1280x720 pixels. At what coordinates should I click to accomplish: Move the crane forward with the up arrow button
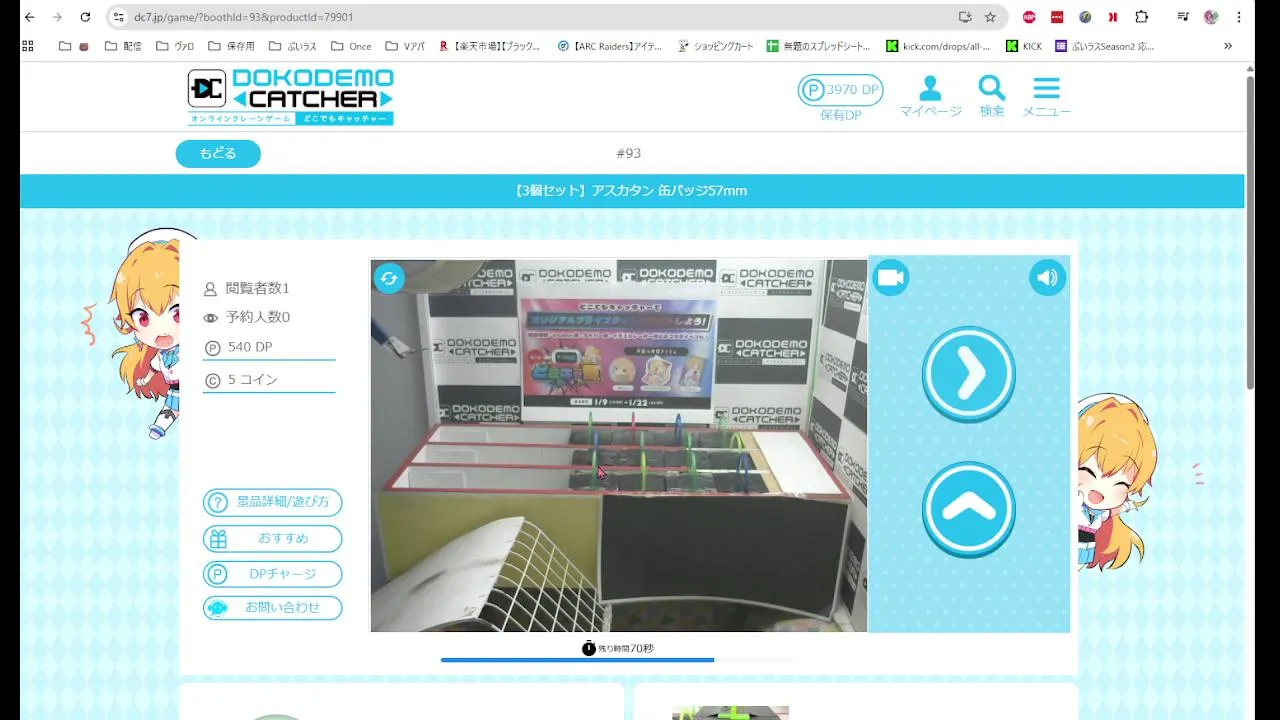968,509
